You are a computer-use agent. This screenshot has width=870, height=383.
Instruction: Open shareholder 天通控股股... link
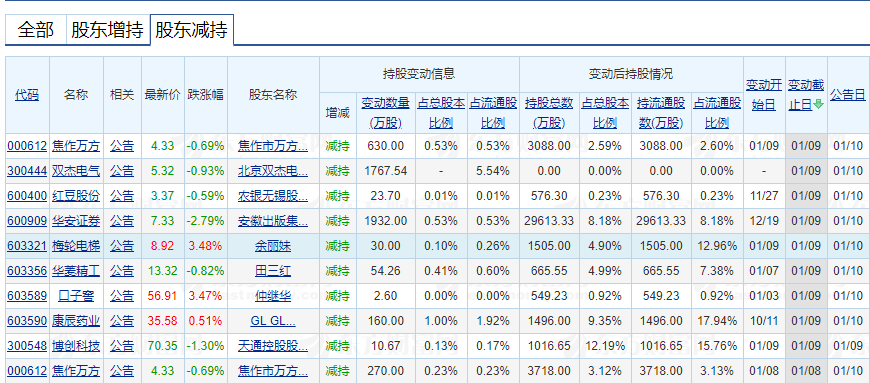click(273, 346)
